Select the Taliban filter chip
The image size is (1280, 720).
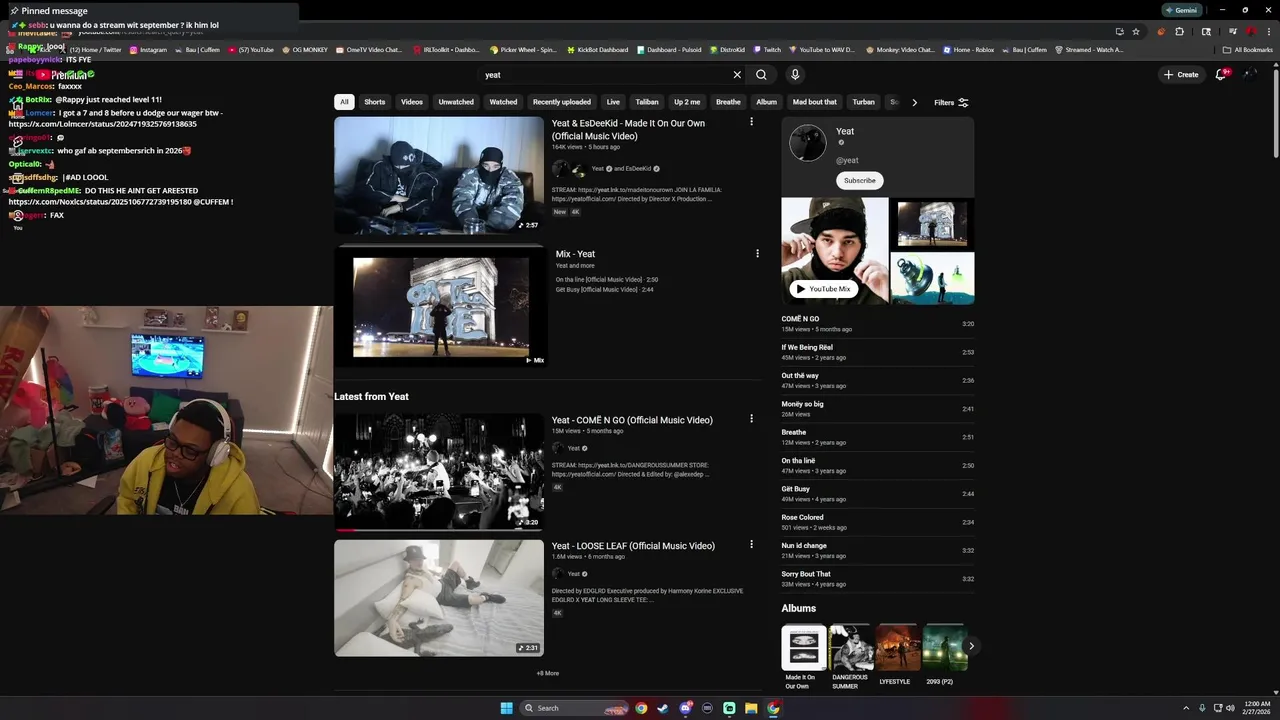[x=647, y=102]
